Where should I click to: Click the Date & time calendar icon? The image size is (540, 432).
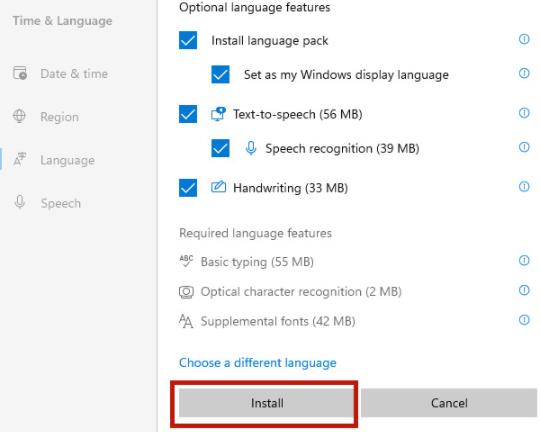click(x=20, y=73)
